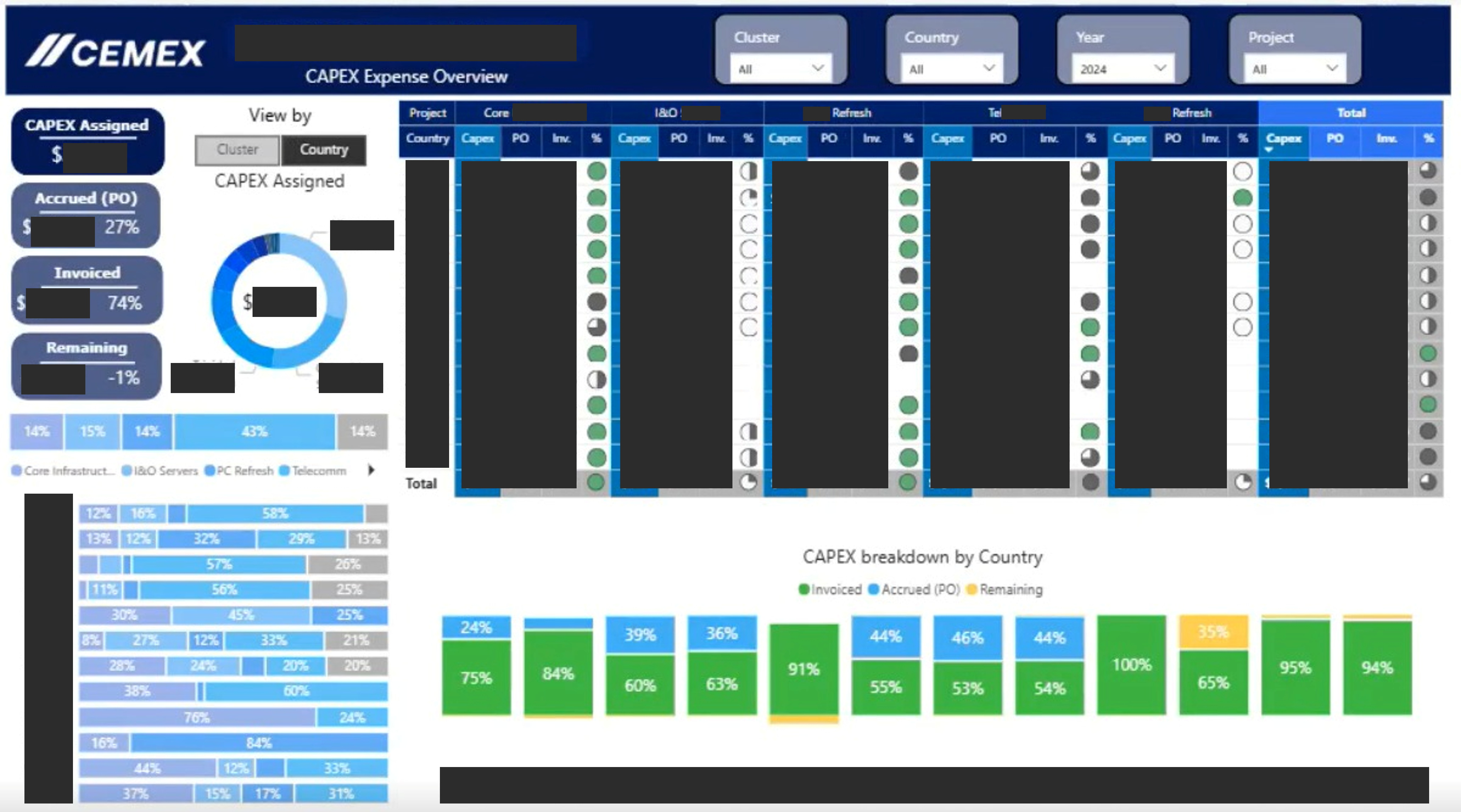Expand the Year dropdown showing 2024
Screen dimensions: 1461x812
tap(1123, 69)
